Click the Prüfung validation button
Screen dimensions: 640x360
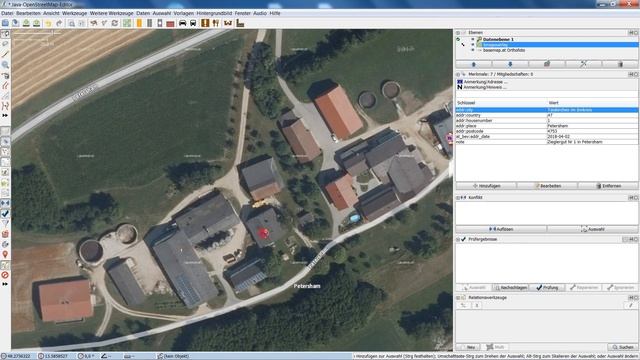(547, 288)
